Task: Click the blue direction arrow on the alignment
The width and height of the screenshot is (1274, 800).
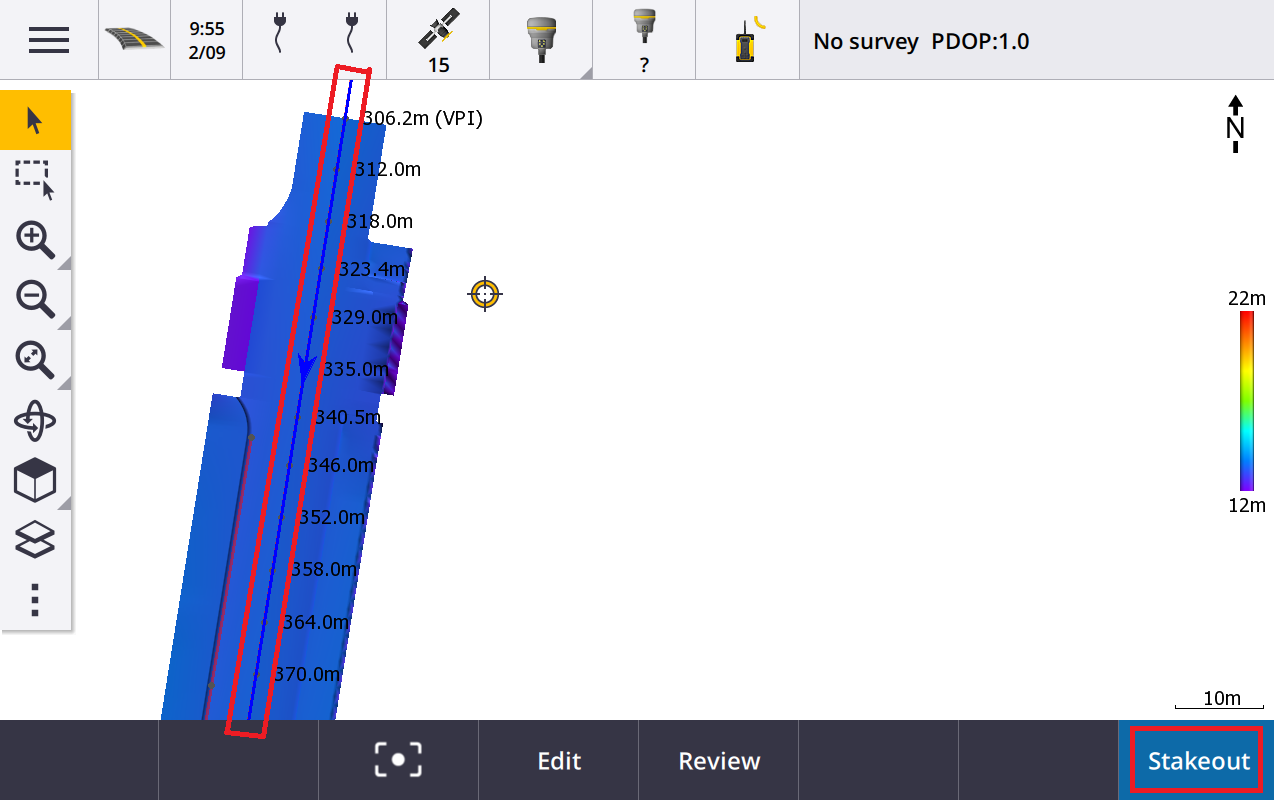Action: 307,367
